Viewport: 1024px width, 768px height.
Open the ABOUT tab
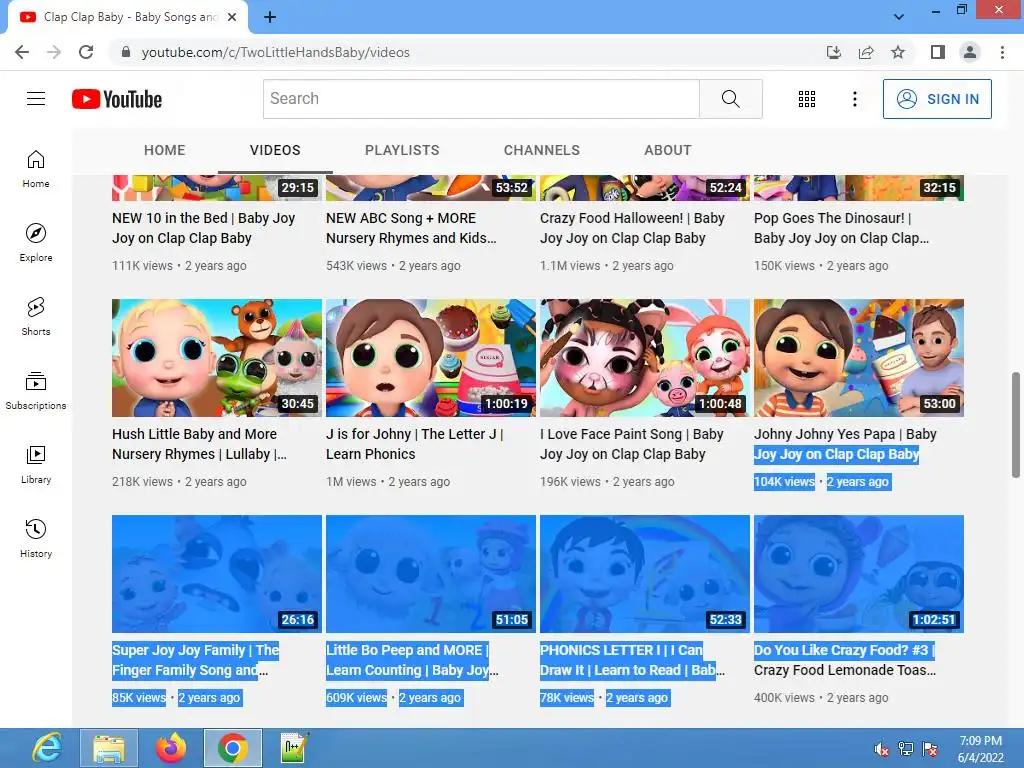[667, 150]
